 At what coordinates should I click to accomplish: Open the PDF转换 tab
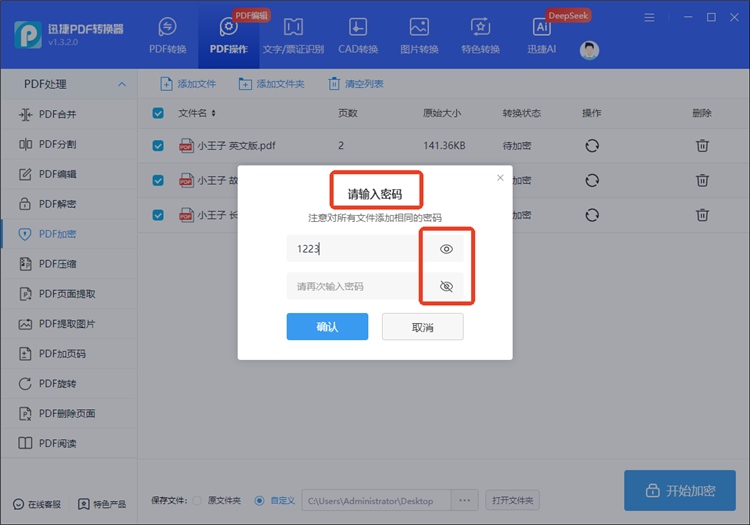(167, 36)
